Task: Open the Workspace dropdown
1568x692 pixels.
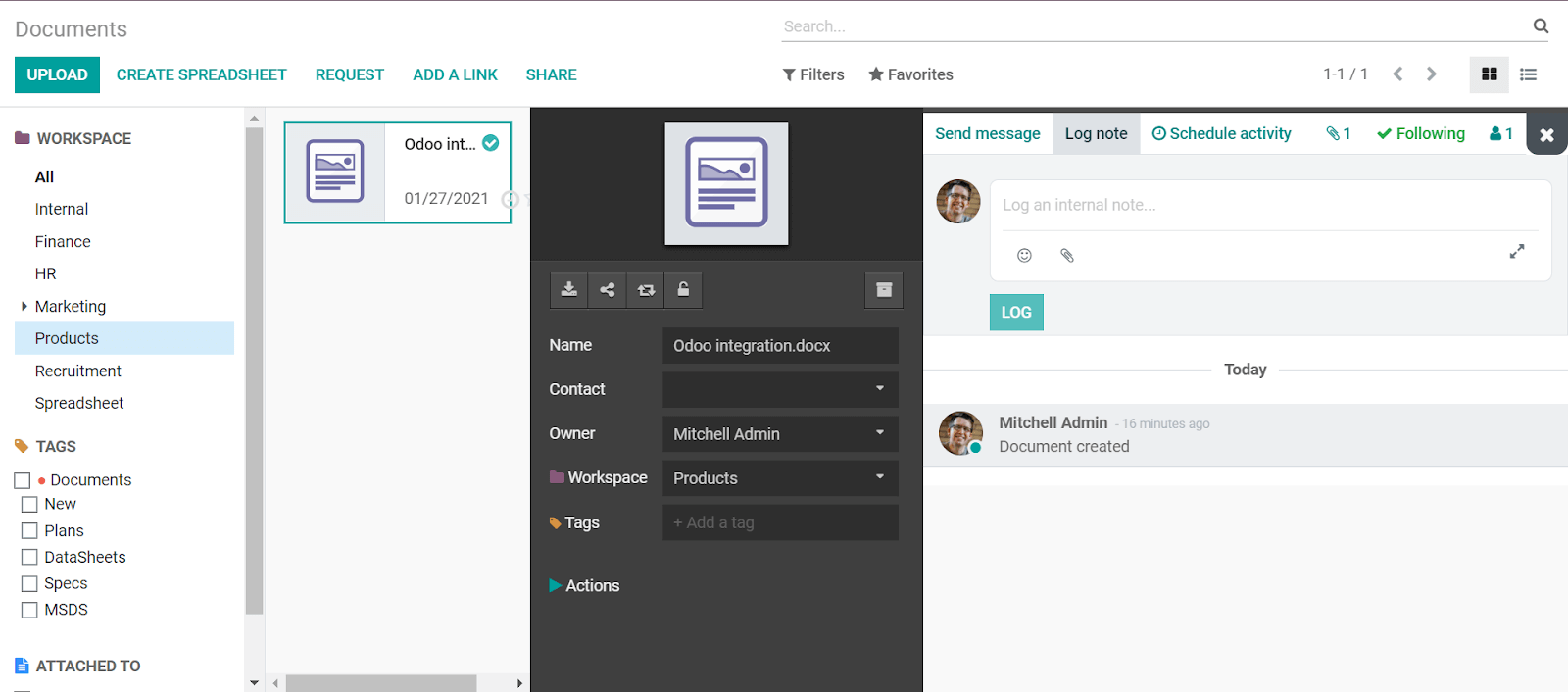Action: [x=780, y=478]
